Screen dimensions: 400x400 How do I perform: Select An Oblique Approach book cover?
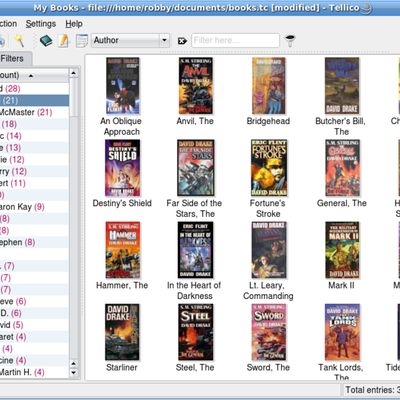click(x=122, y=86)
